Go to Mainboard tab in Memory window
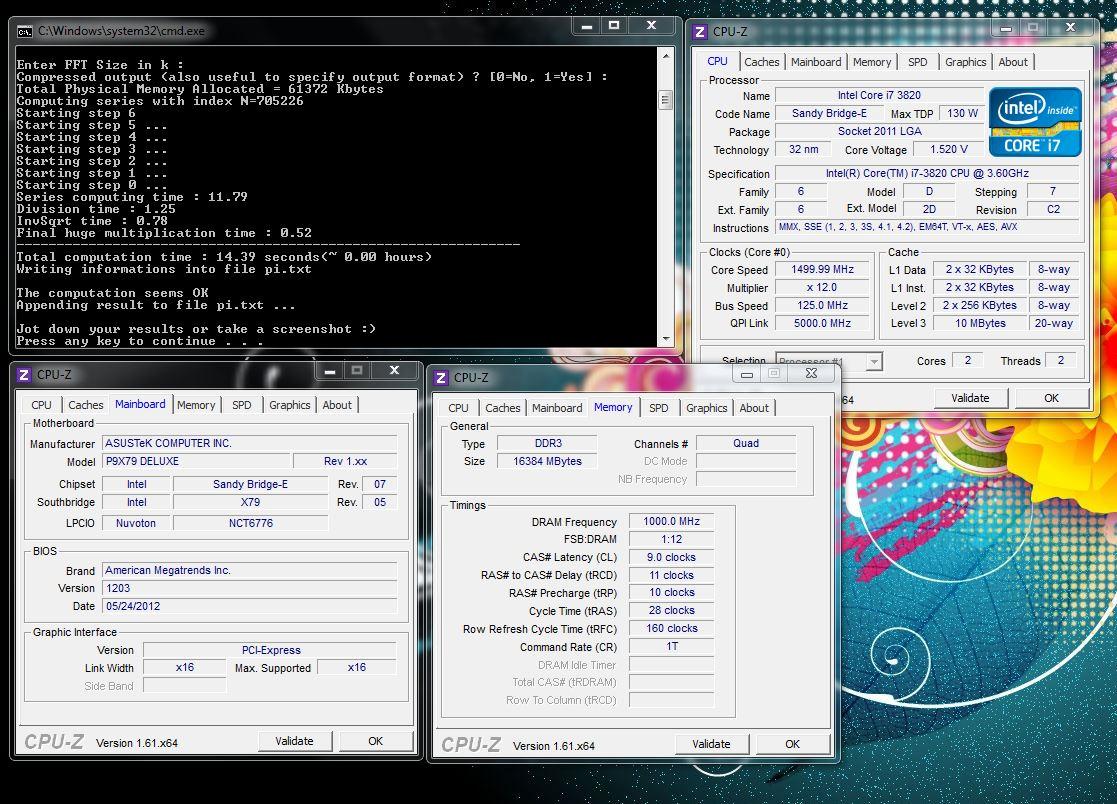 tap(557, 408)
